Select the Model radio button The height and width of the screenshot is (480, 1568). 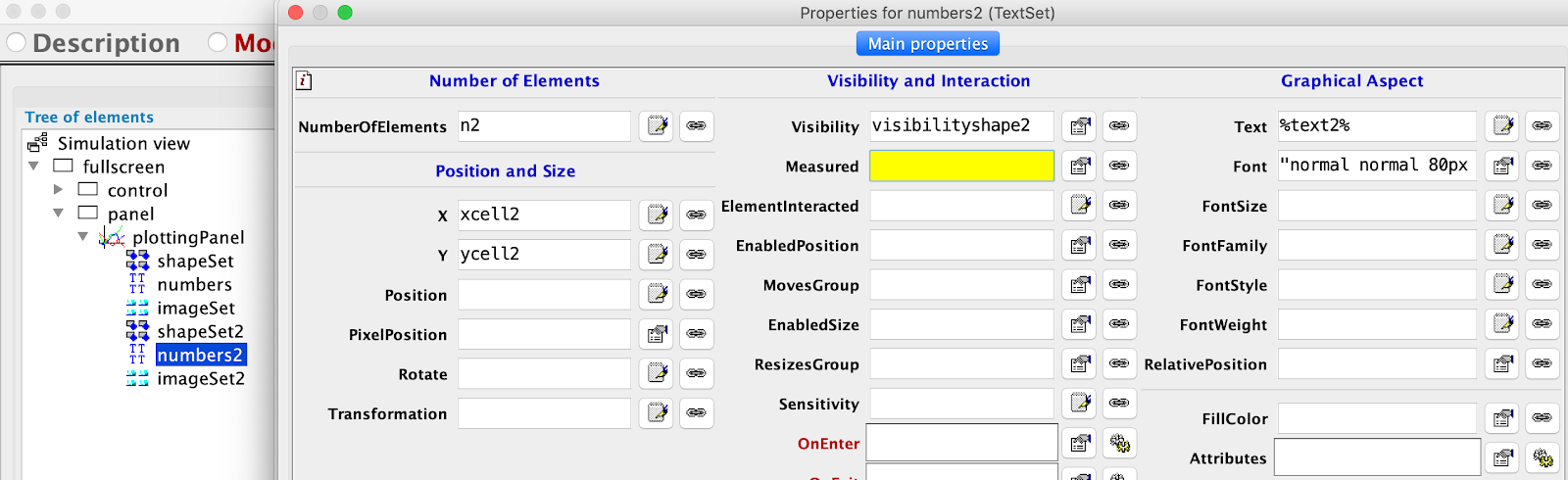click(x=218, y=43)
